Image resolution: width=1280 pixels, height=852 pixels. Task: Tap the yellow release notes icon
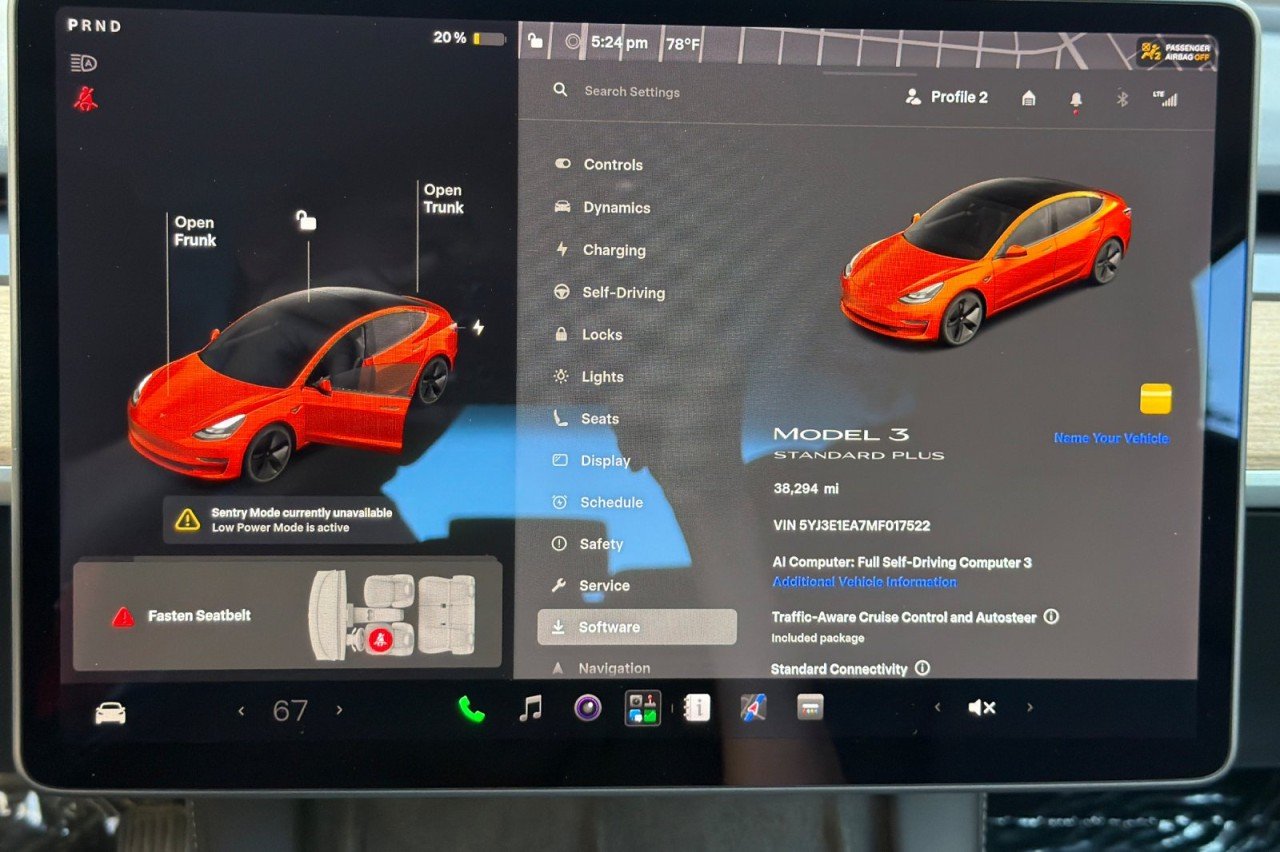[1156, 399]
